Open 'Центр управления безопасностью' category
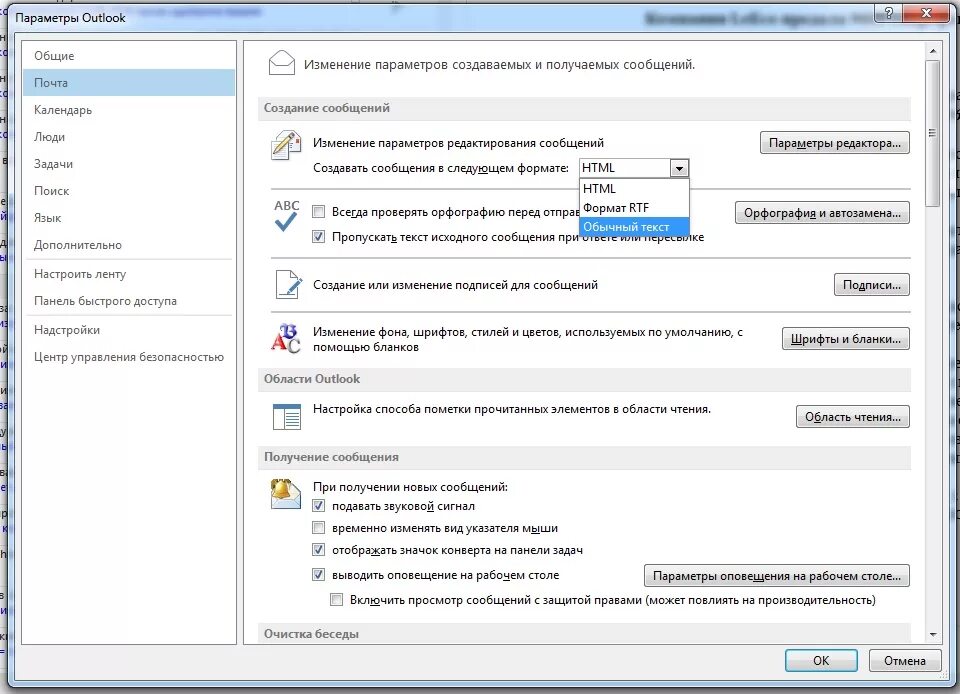Viewport: 960px width, 694px height. tap(129, 357)
